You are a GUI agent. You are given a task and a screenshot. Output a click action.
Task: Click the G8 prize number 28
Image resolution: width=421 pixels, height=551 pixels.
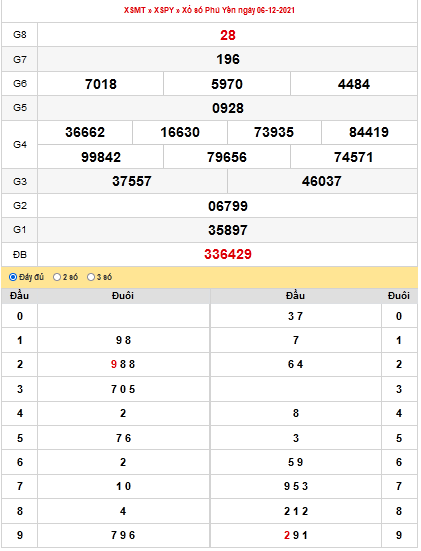coord(228,35)
